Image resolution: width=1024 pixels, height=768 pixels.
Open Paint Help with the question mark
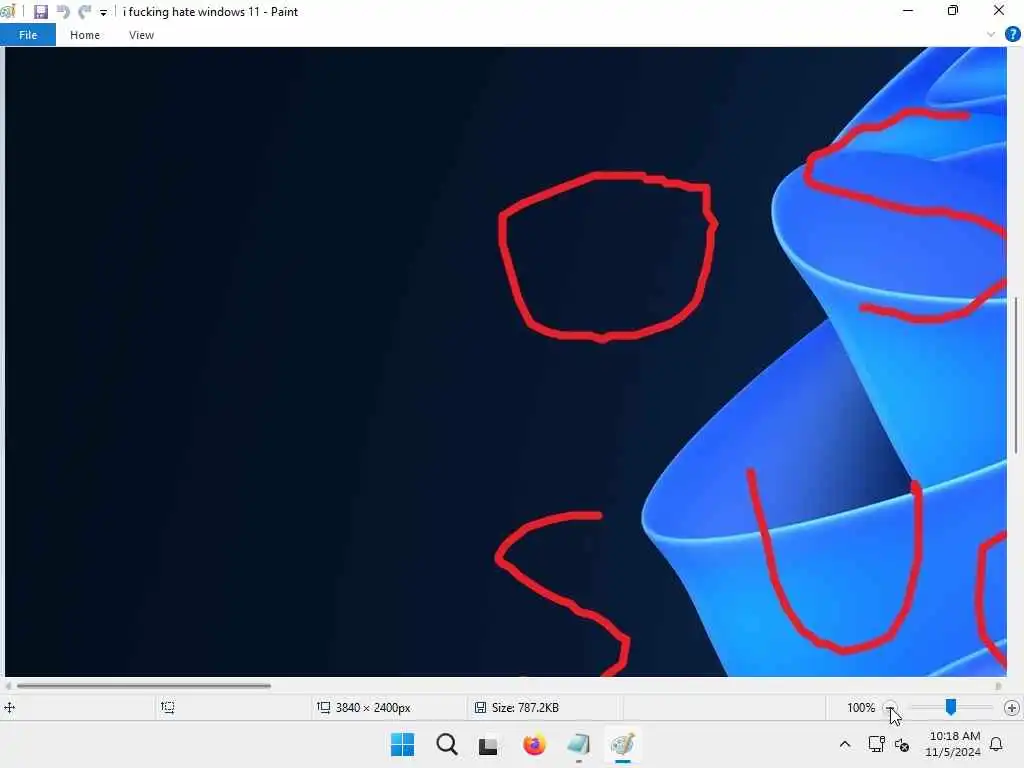[x=1012, y=34]
